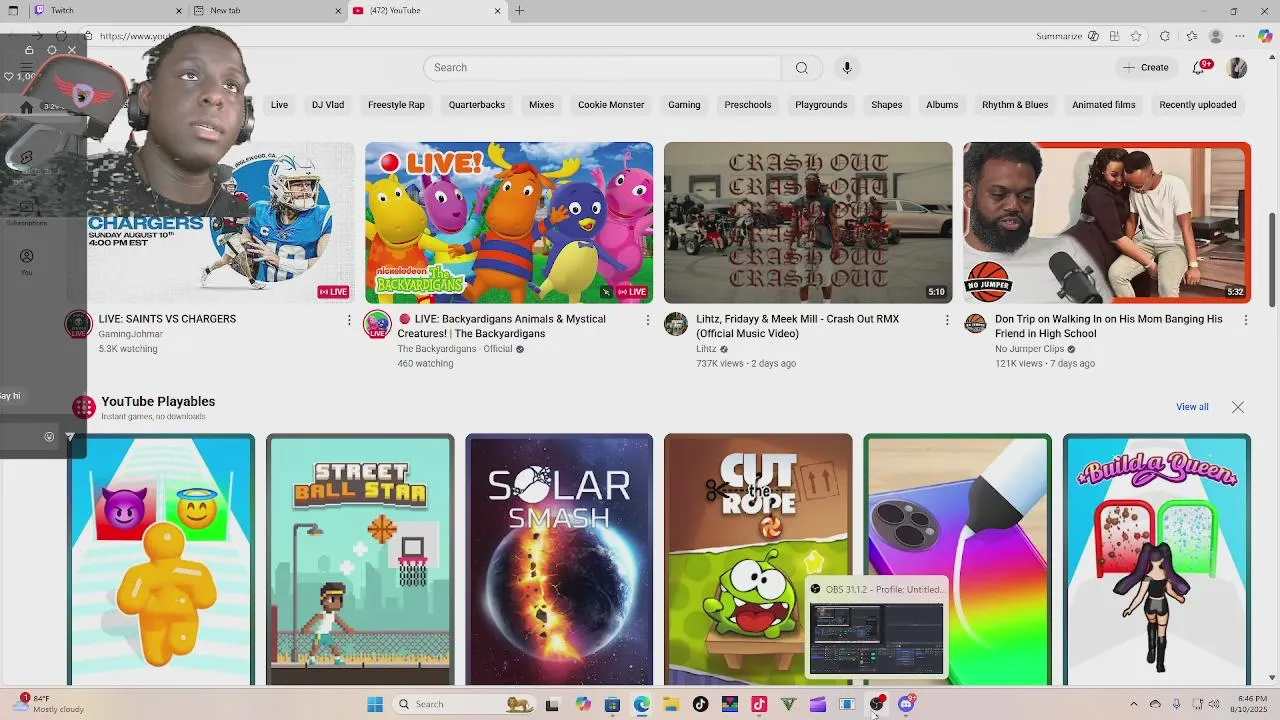The height and width of the screenshot is (720, 1280).
Task: Activate voice search microphone icon
Action: (x=846, y=68)
